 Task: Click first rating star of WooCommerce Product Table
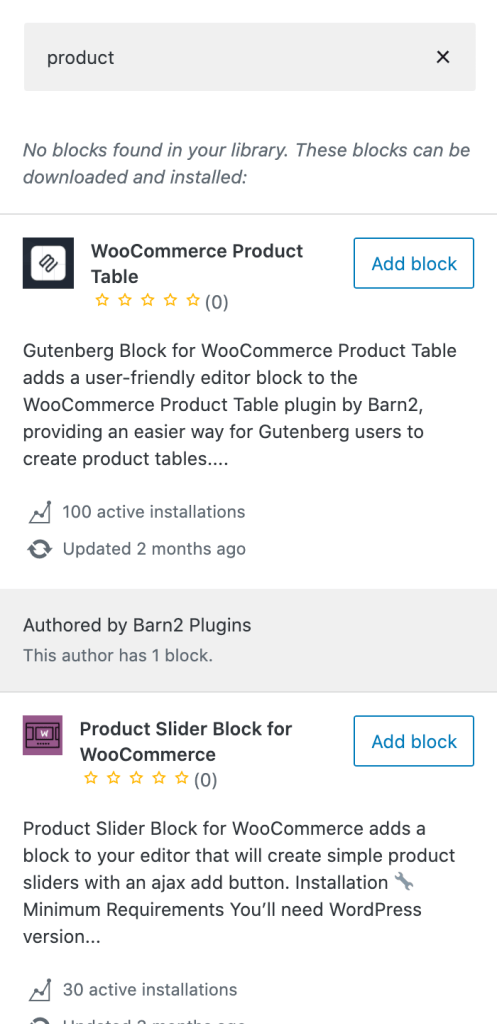point(102,300)
